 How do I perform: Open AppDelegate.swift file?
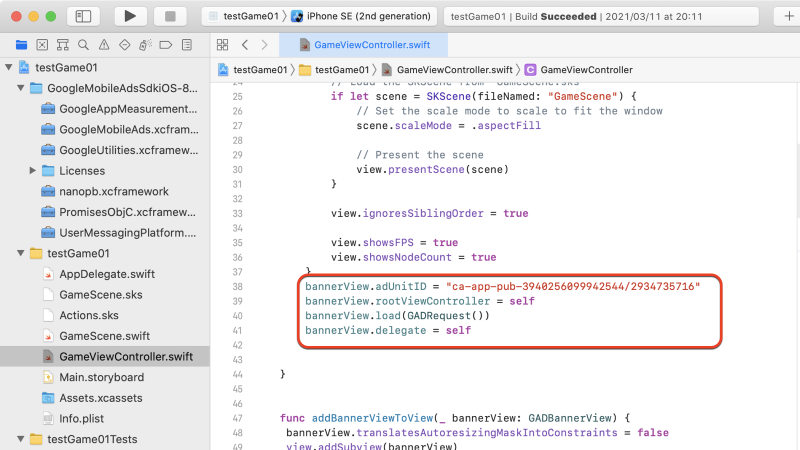(107, 274)
